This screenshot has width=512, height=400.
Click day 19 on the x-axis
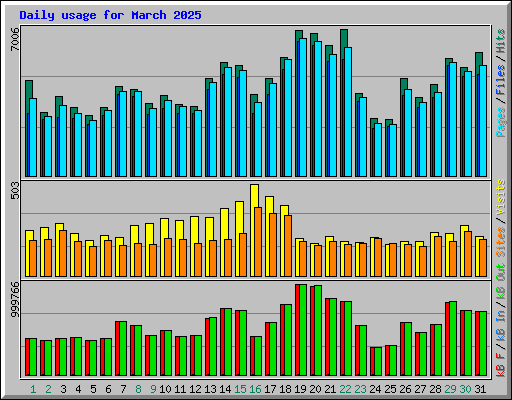click(x=300, y=389)
